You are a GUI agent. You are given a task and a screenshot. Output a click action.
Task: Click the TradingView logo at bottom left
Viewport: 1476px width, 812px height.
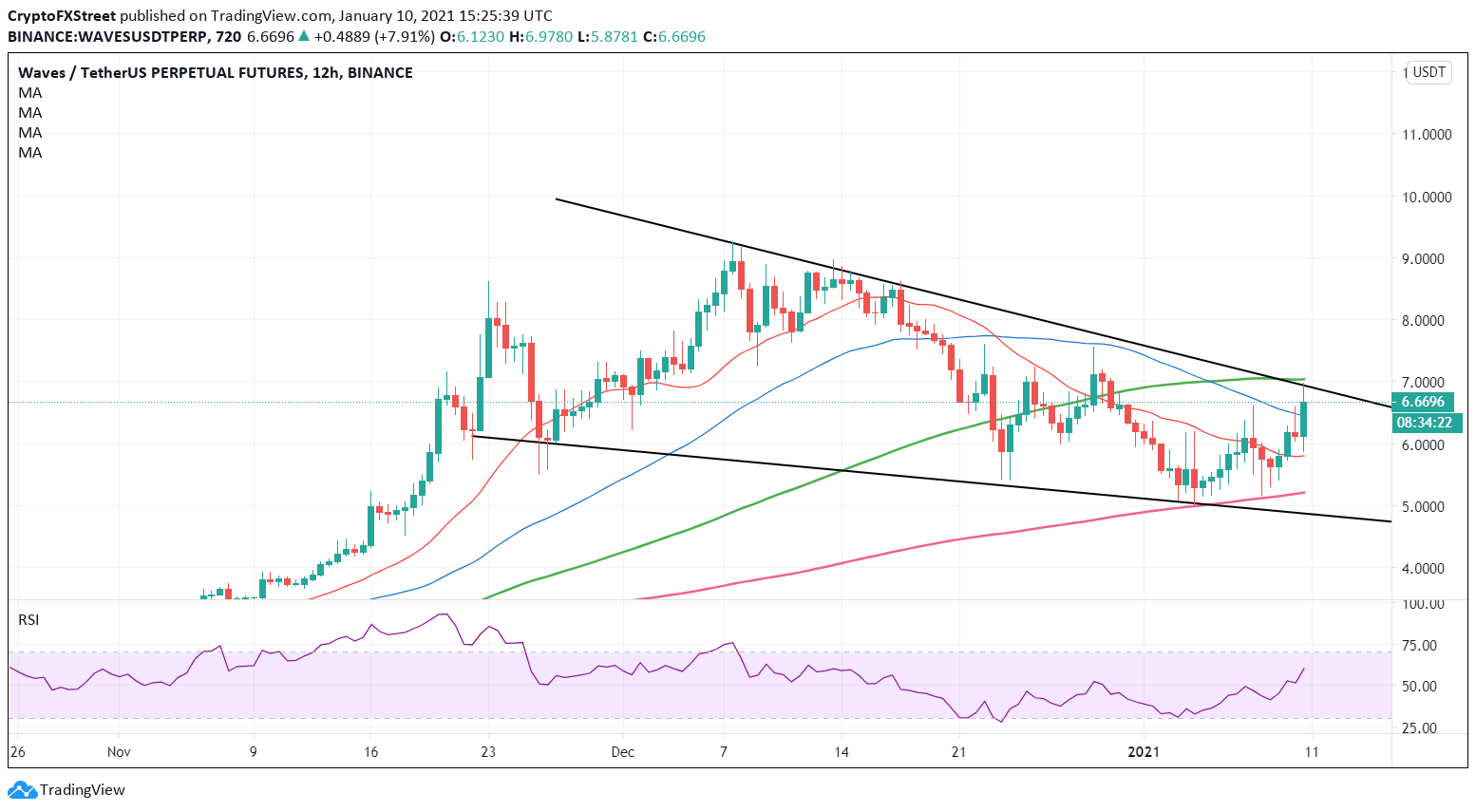point(66,790)
